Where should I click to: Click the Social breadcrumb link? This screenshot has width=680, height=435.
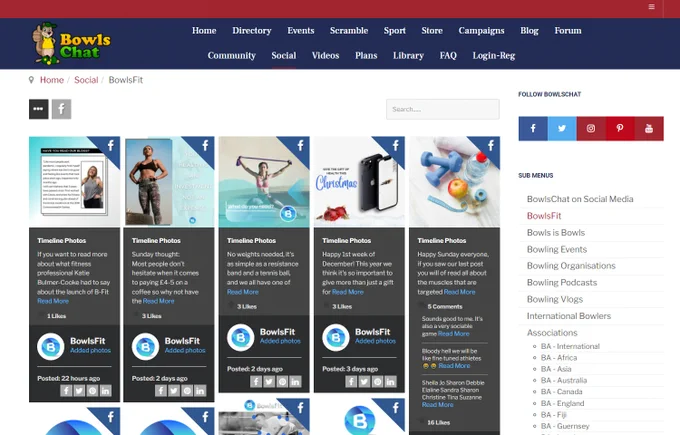point(86,80)
